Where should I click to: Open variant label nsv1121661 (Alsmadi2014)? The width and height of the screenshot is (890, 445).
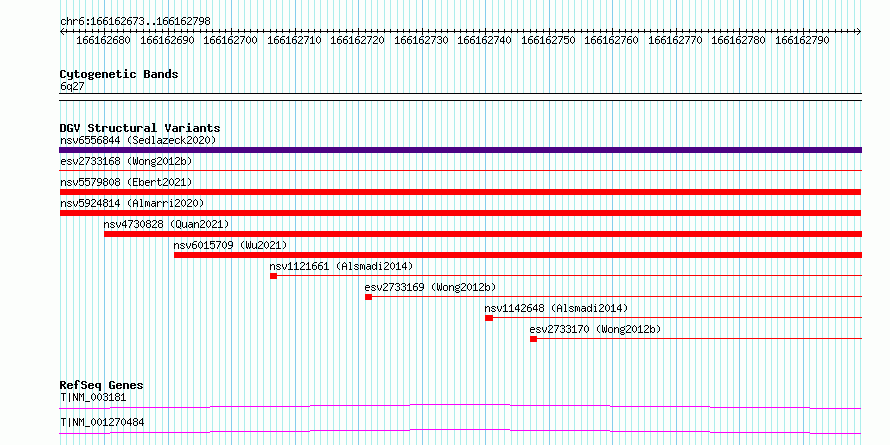[x=341, y=266]
